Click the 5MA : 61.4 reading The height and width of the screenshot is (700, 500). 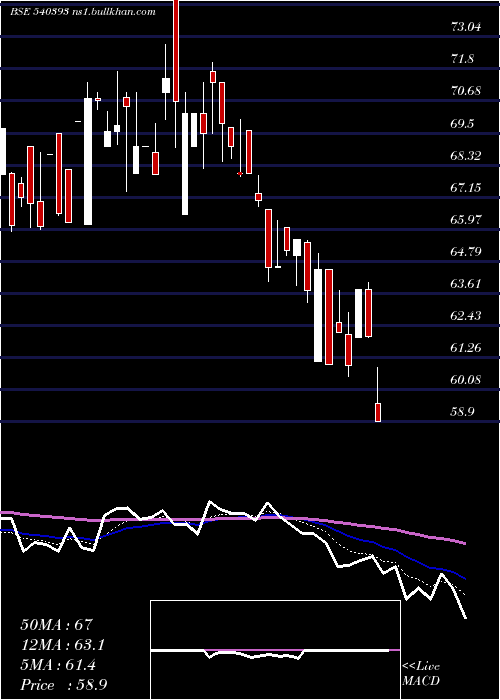click(x=58, y=665)
